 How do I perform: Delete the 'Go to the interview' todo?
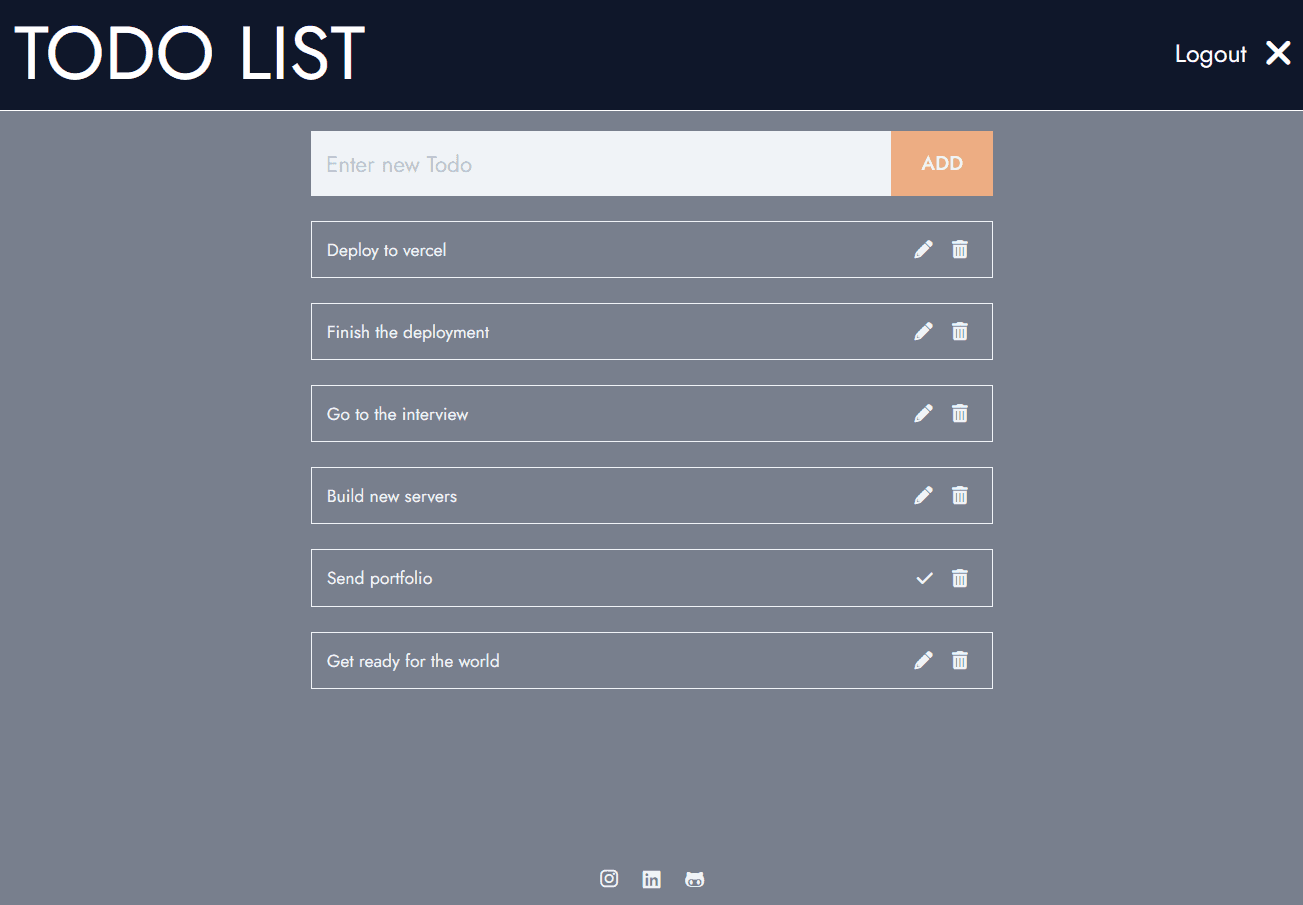959,413
